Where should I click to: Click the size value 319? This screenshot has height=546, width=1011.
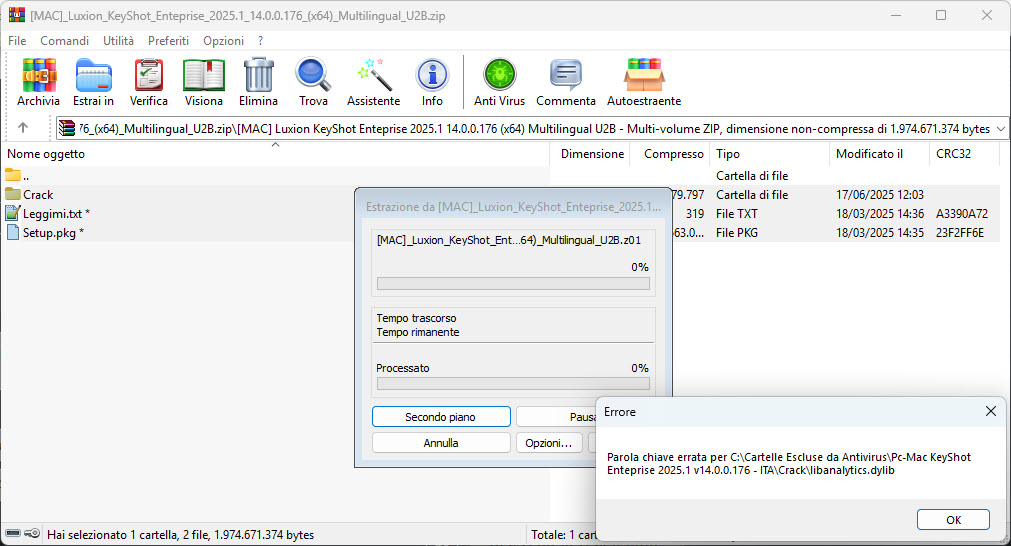[694, 213]
